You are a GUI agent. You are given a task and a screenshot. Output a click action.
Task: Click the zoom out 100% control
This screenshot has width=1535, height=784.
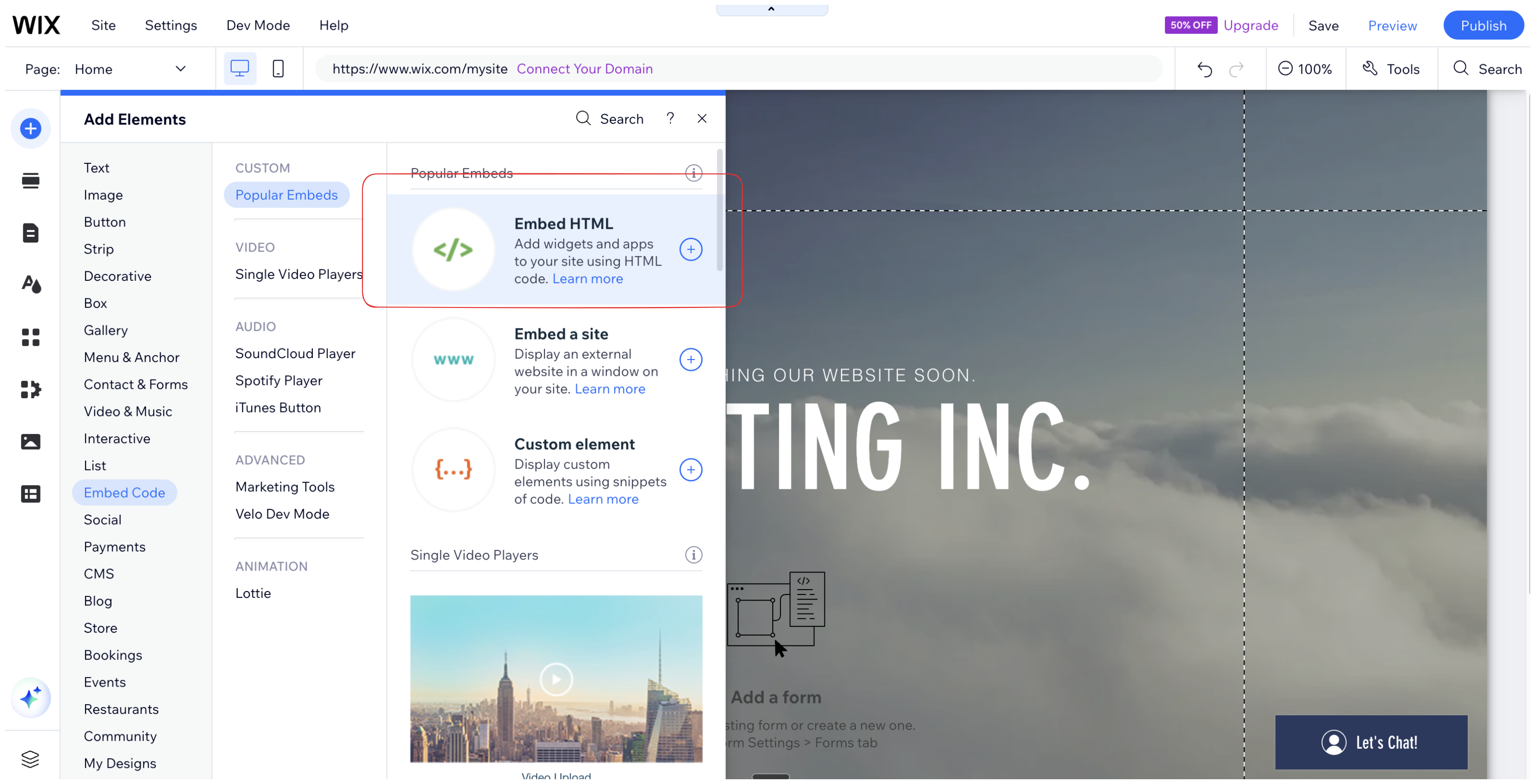1304,69
